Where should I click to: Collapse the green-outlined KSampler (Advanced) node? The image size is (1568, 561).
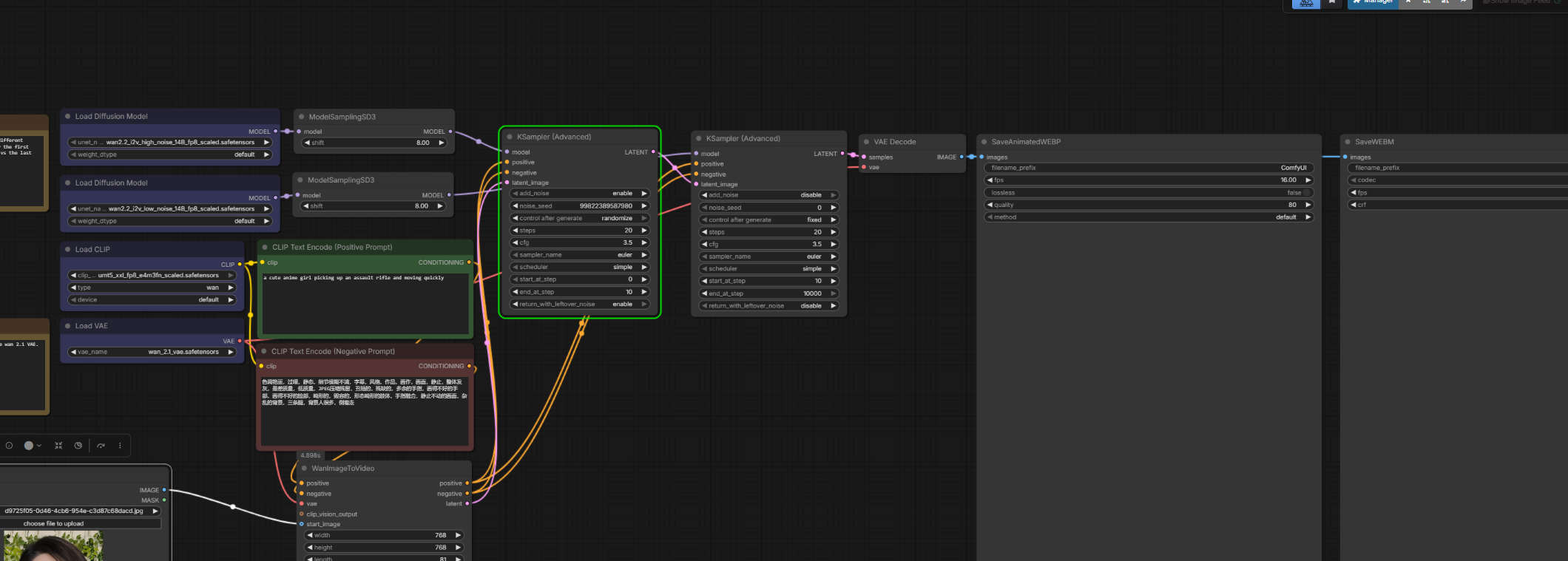coord(510,137)
